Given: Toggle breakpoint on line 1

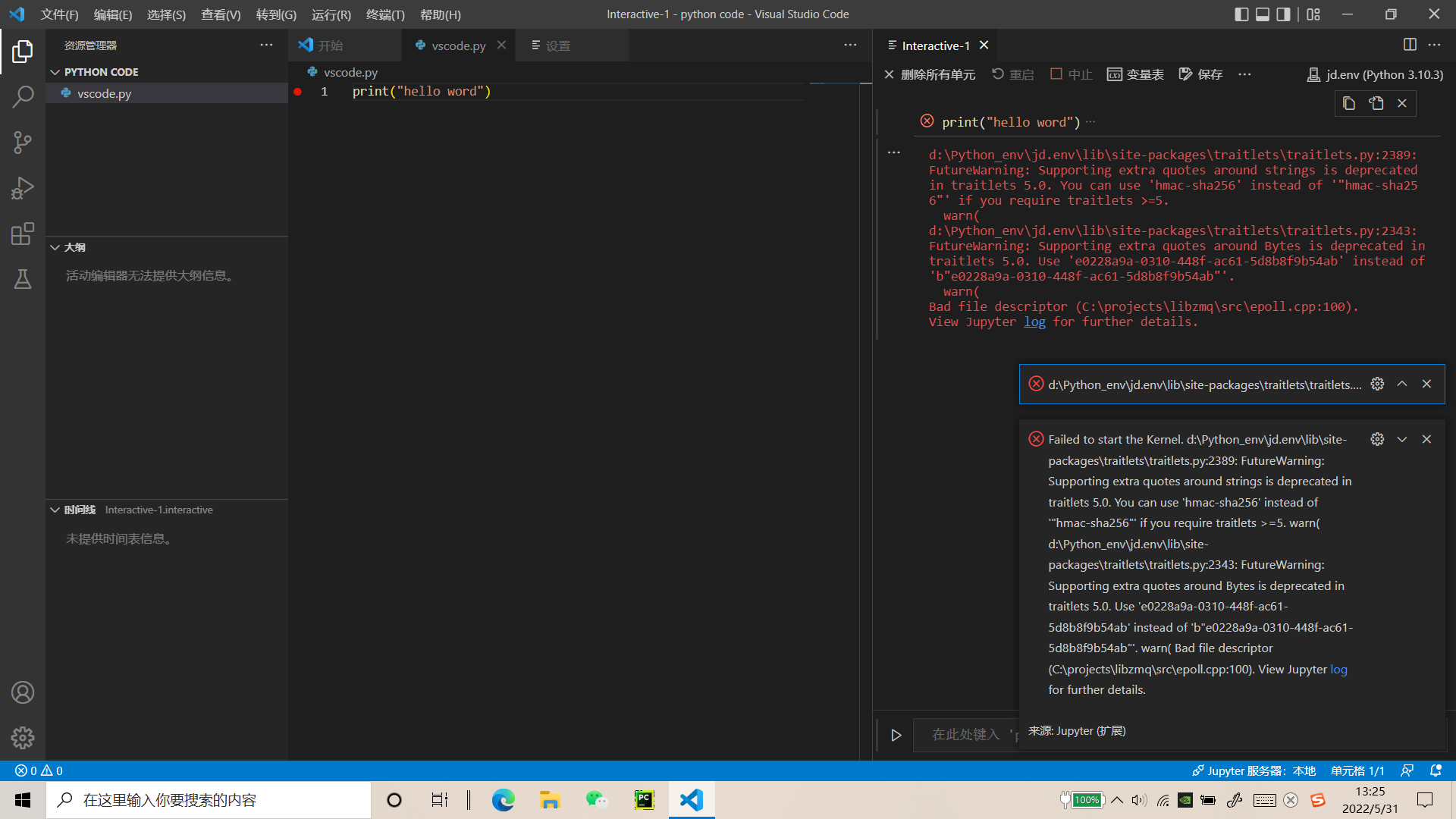Looking at the screenshot, I should click(298, 92).
